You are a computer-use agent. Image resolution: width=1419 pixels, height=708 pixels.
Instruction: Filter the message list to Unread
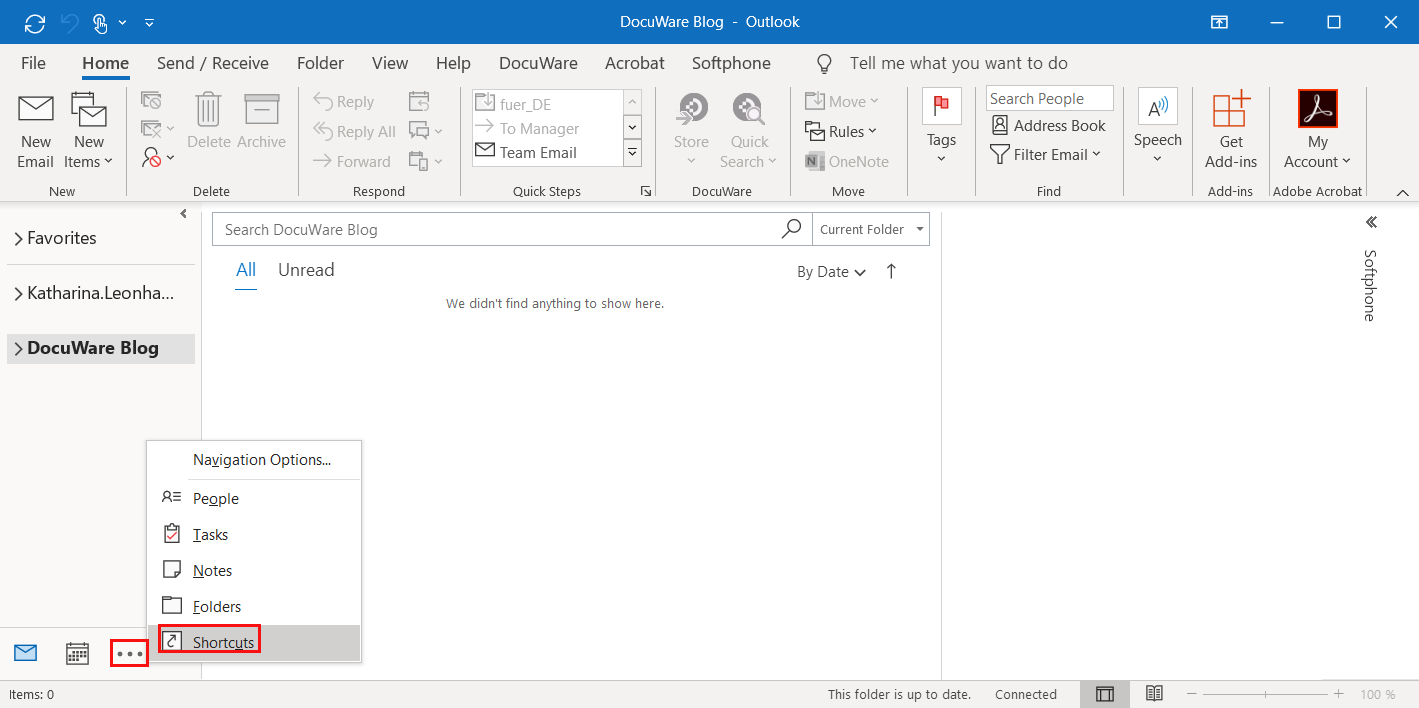coord(306,270)
